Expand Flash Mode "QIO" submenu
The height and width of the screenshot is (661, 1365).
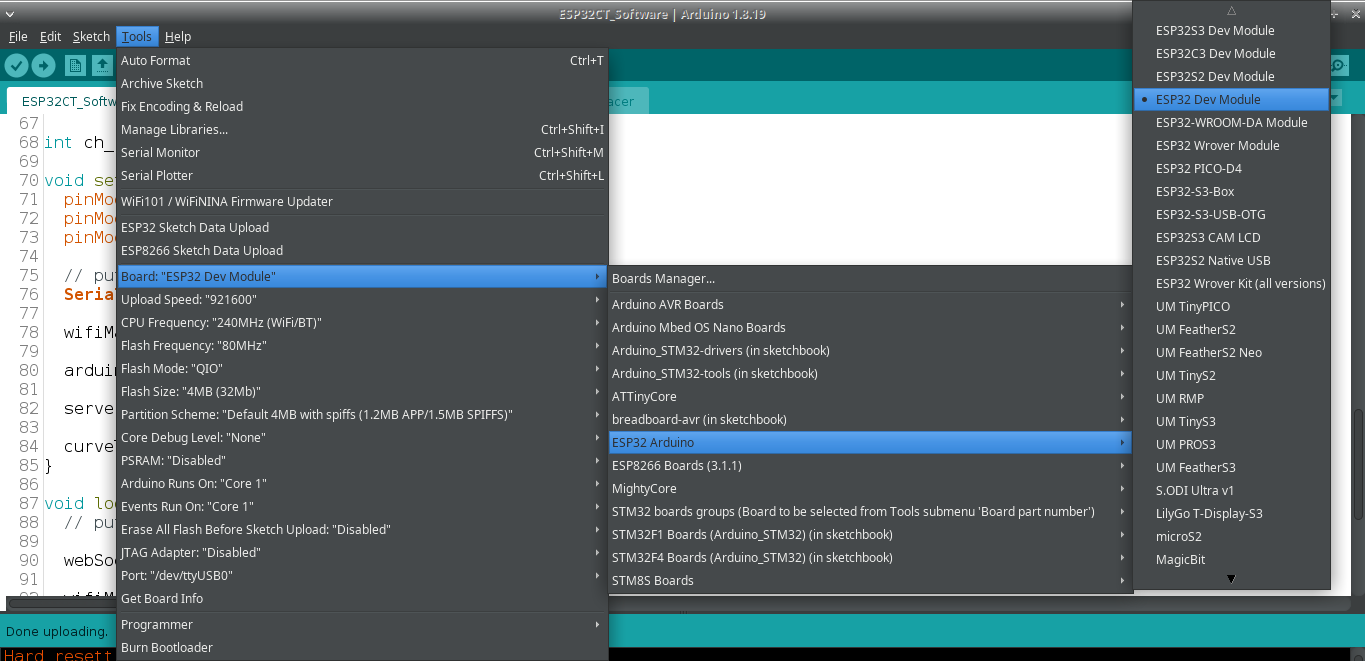362,368
